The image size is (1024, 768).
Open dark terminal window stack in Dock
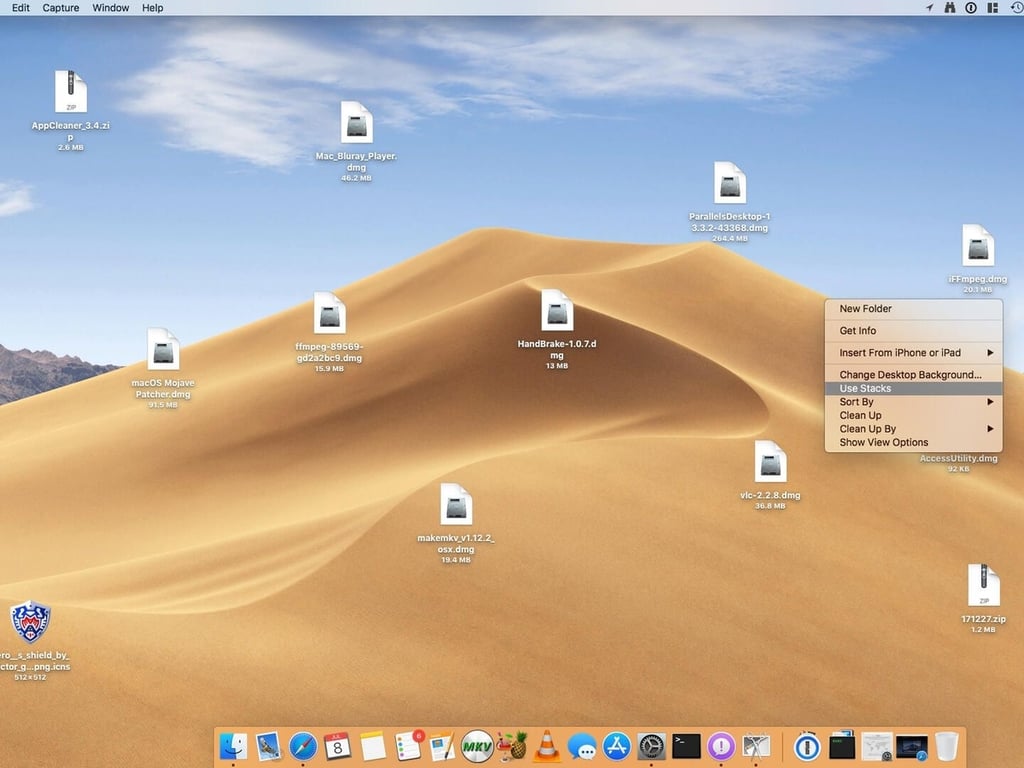(842, 746)
